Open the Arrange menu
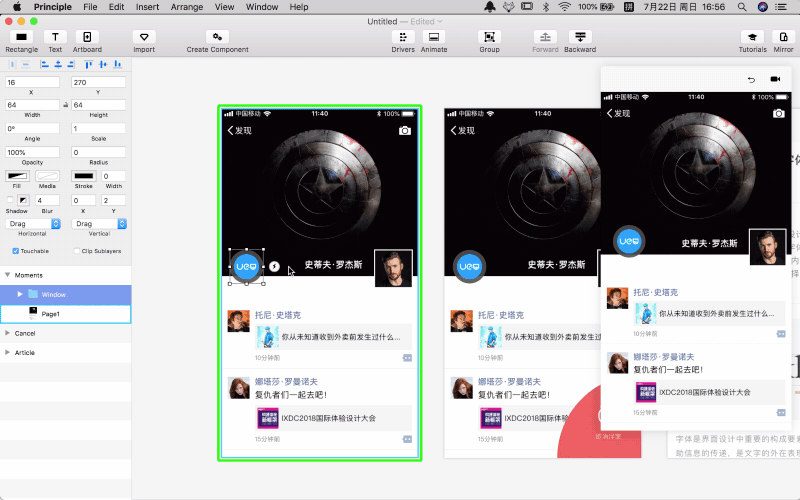The width and height of the screenshot is (800, 500). [x=186, y=7]
